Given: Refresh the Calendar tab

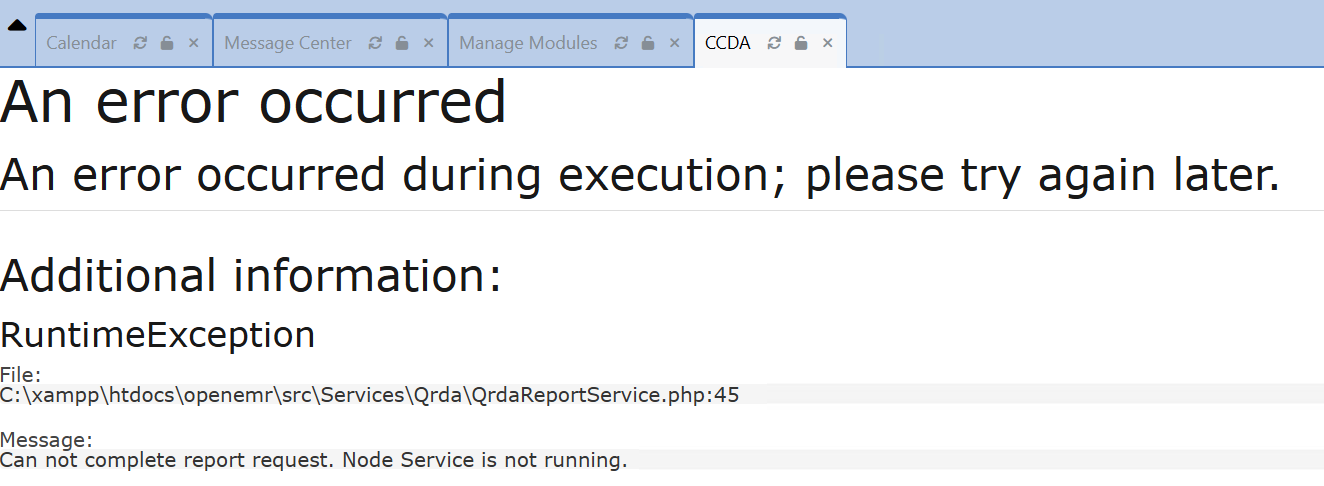Looking at the screenshot, I should point(140,43).
